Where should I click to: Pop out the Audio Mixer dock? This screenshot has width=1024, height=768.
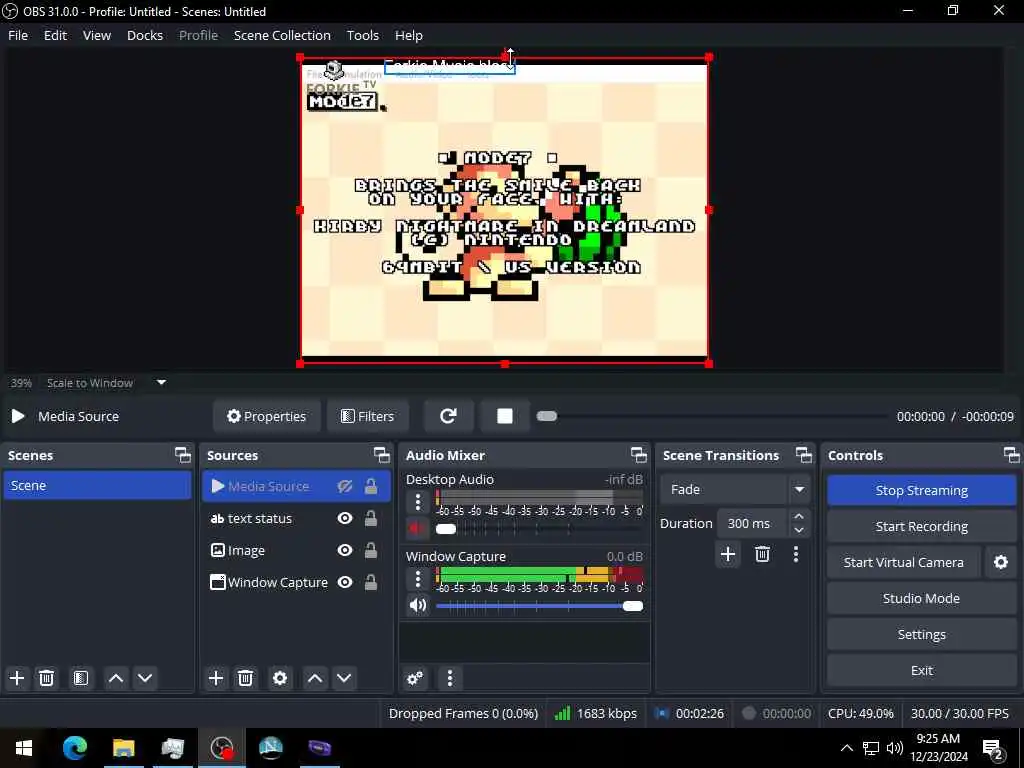[639, 455]
